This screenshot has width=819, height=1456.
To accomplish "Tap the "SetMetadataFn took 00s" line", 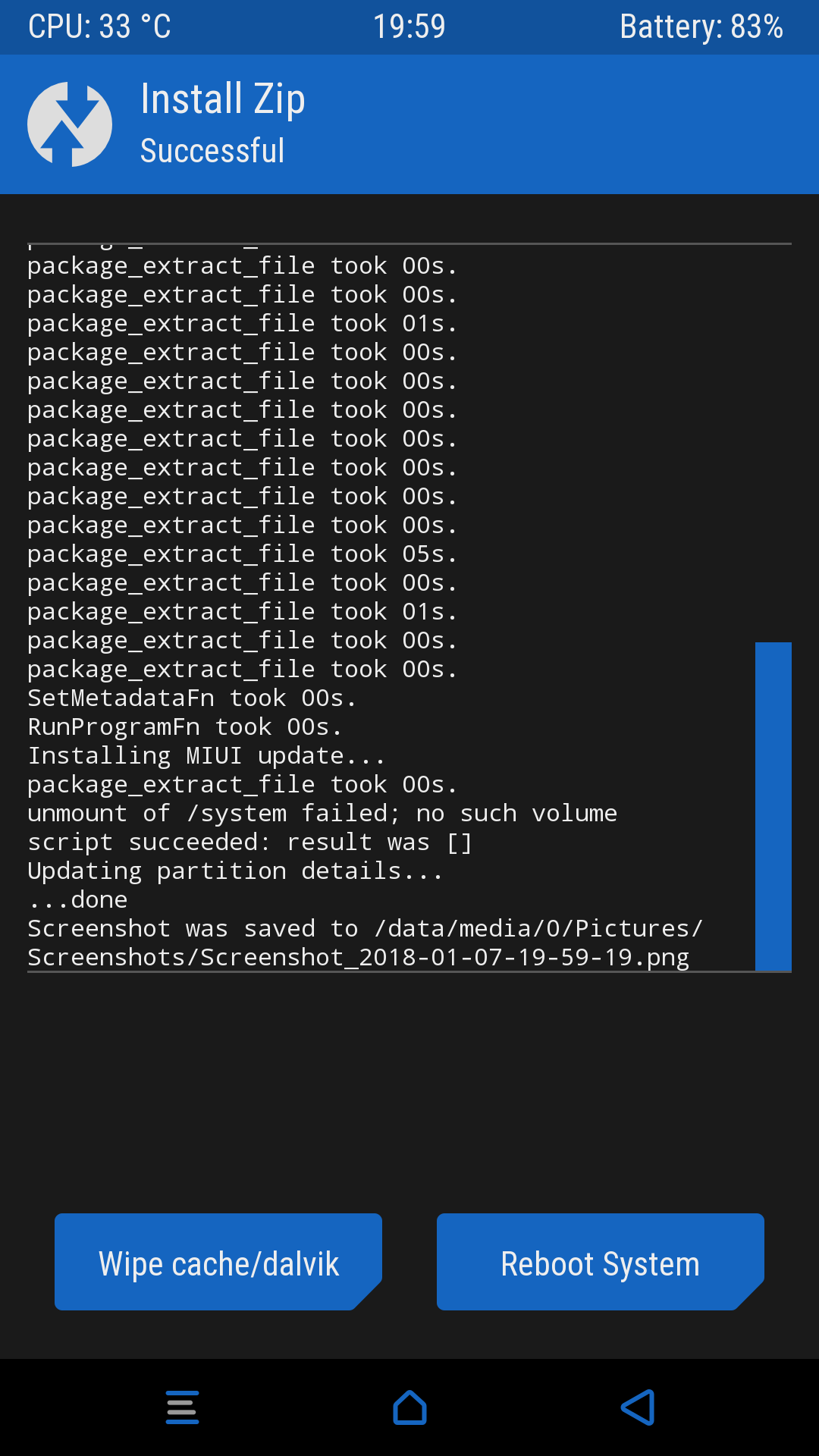I will [x=191, y=698].
